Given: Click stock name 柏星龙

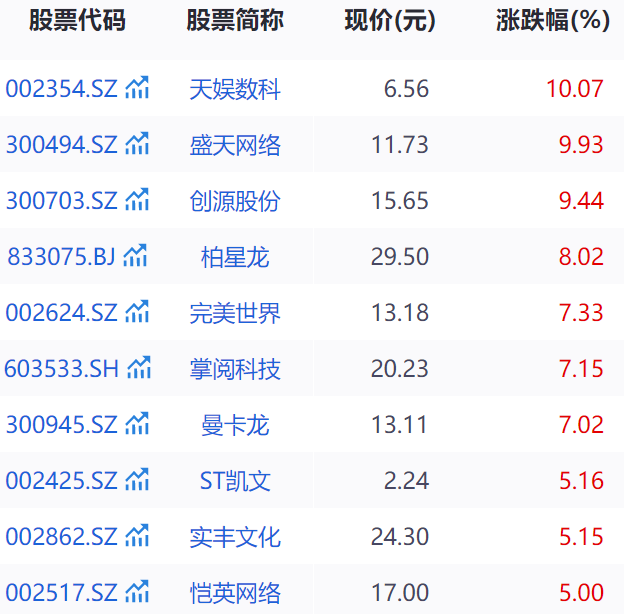Looking at the screenshot, I should coord(235,257).
